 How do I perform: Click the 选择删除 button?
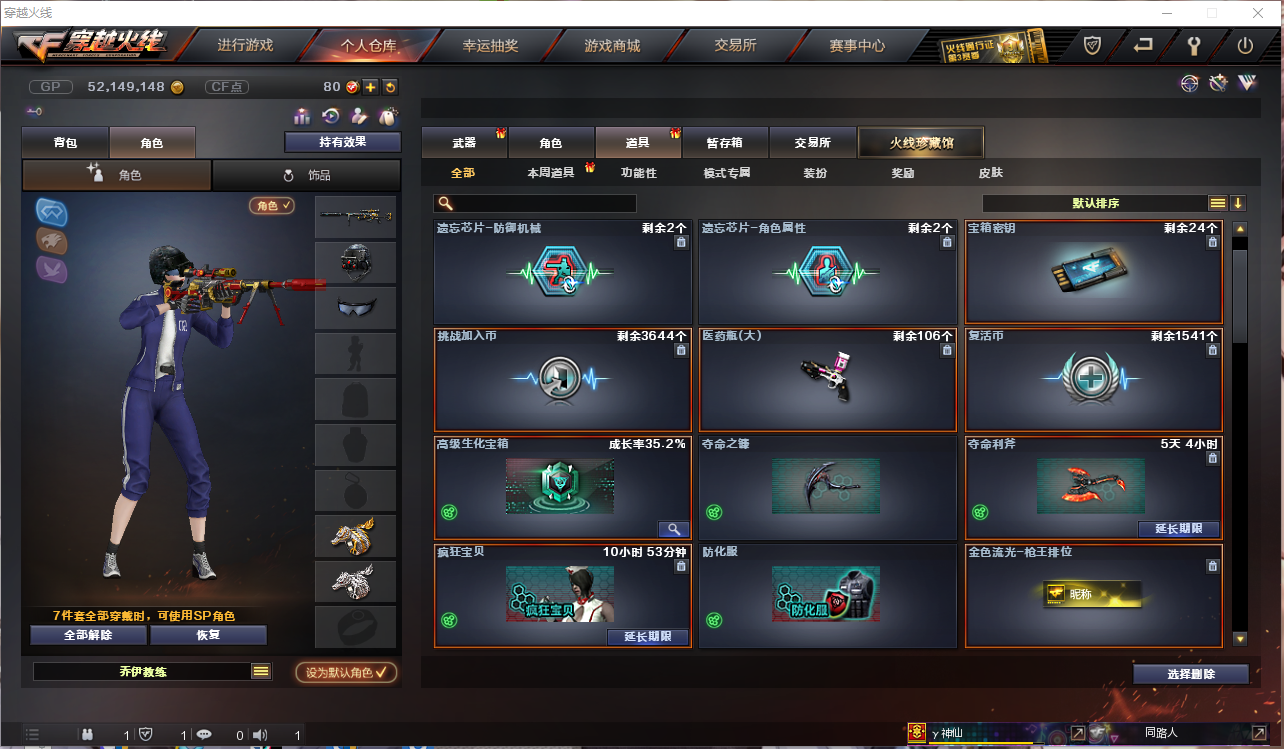pos(1191,674)
